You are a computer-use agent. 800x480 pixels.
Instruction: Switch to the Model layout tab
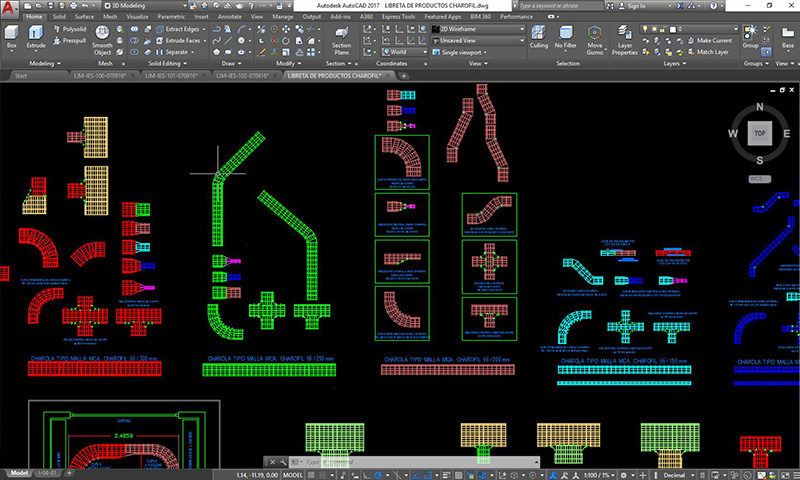point(19,473)
